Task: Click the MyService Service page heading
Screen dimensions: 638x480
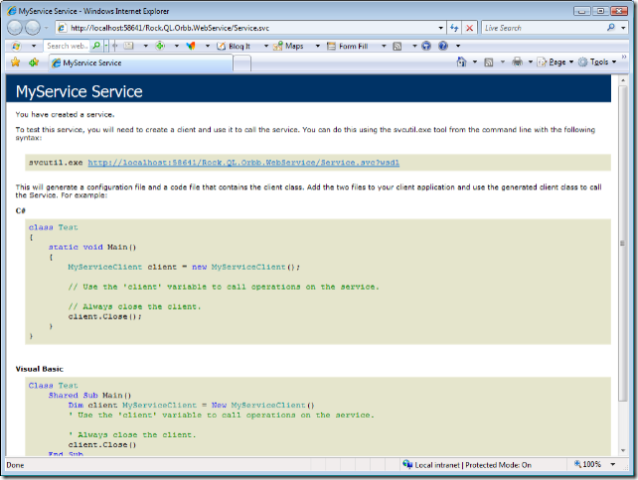Action: [79, 92]
